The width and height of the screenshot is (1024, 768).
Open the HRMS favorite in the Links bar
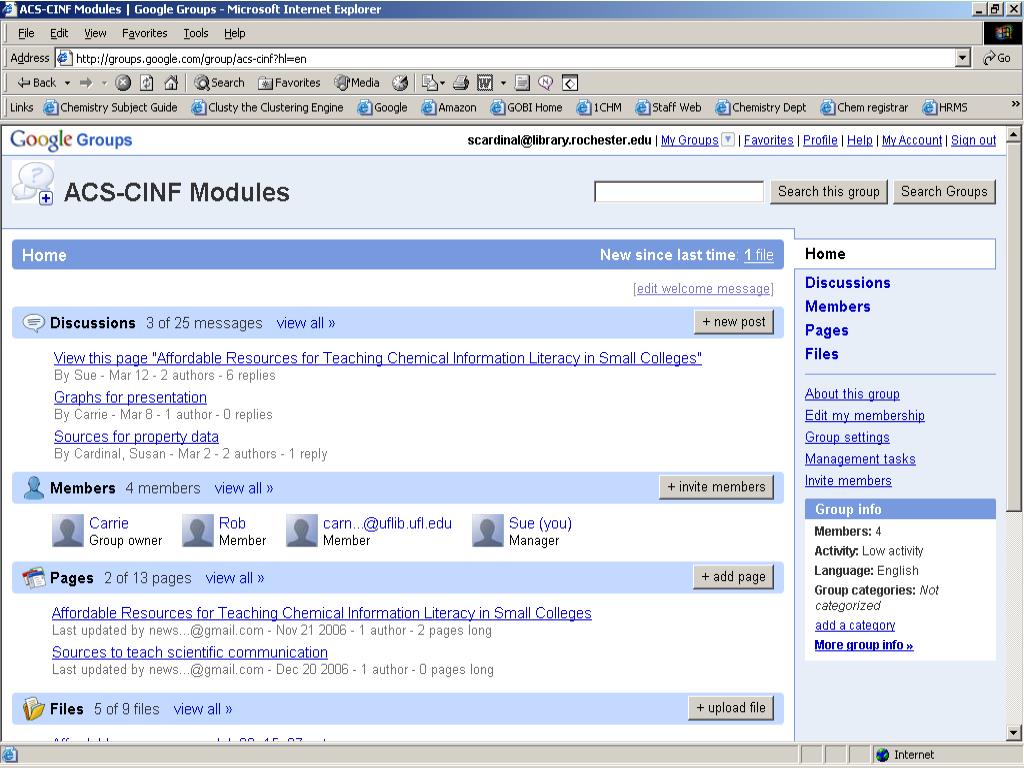coord(945,108)
